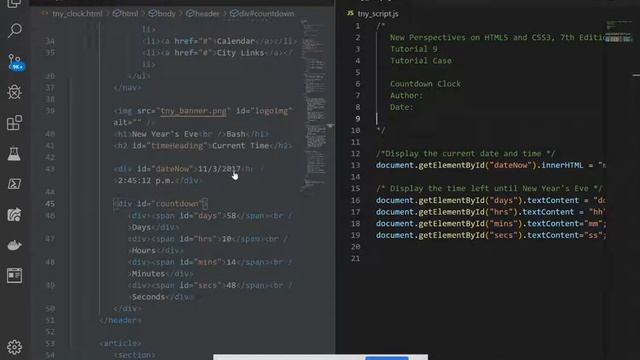Click the 2:45:12 p.m. time text
The width and height of the screenshot is (640, 360).
(146, 180)
